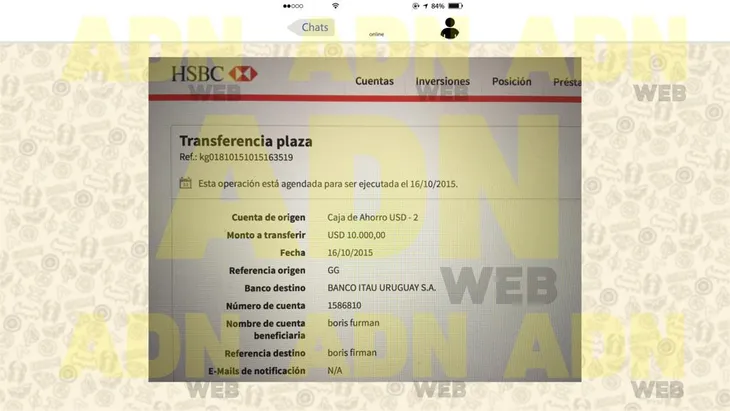
Task: Tap the online status text
Action: [377, 34]
